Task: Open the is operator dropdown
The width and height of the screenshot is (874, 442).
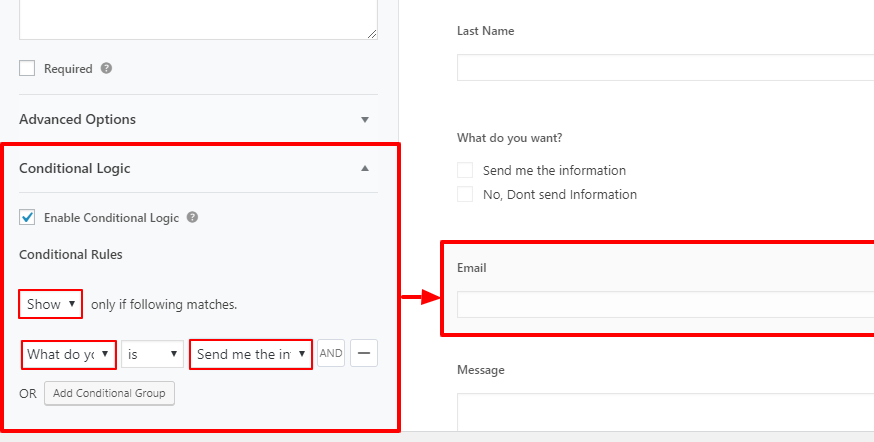Action: point(152,354)
